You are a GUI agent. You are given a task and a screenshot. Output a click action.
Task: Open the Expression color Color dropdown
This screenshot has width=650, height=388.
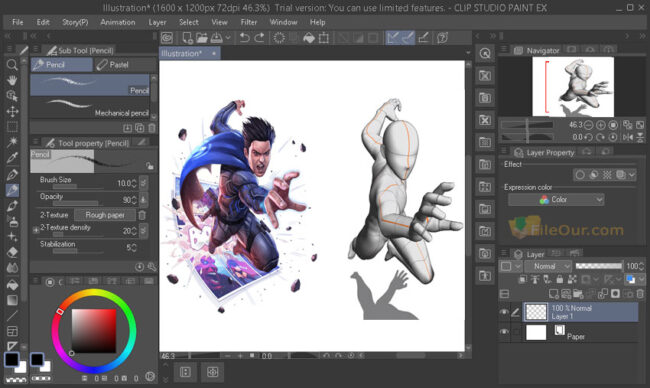pos(556,200)
